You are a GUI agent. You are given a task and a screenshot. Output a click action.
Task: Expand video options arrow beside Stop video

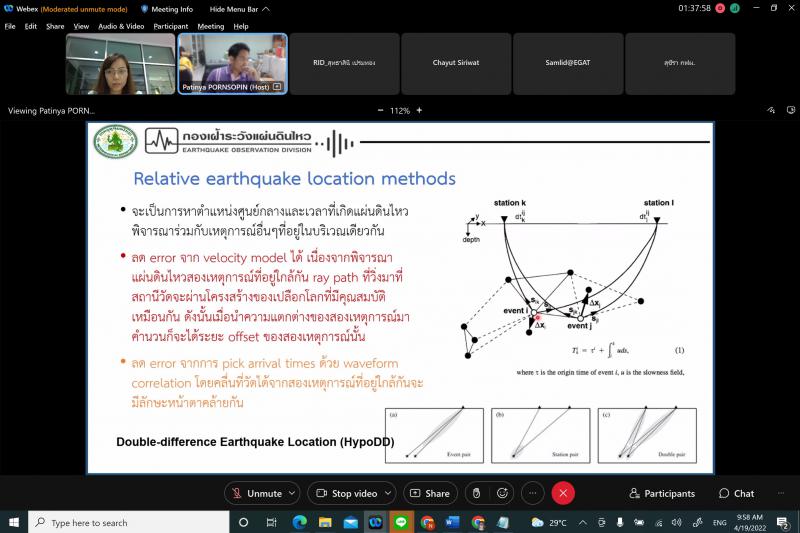point(388,493)
